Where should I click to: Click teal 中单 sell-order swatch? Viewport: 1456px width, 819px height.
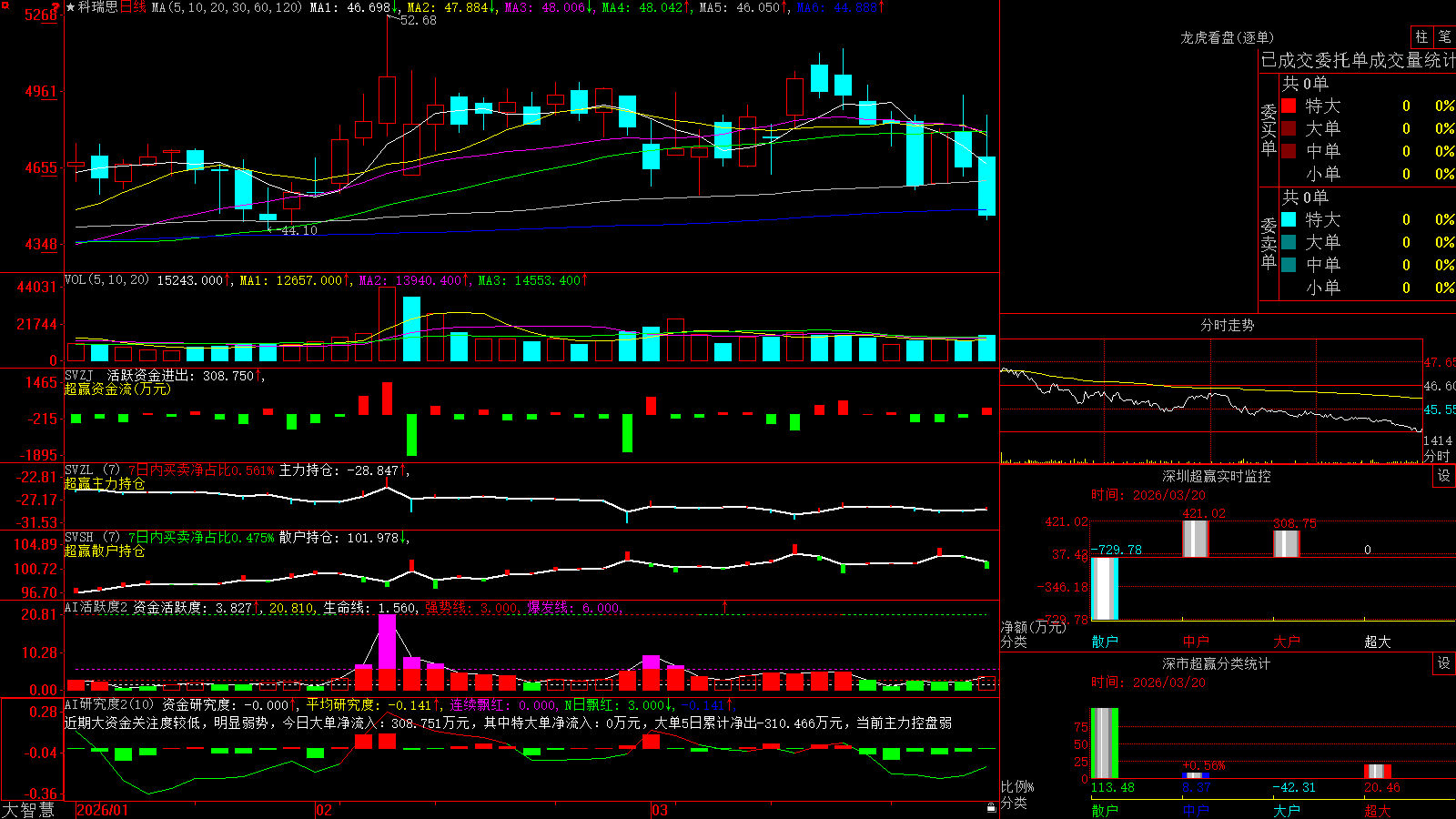coord(1289,265)
